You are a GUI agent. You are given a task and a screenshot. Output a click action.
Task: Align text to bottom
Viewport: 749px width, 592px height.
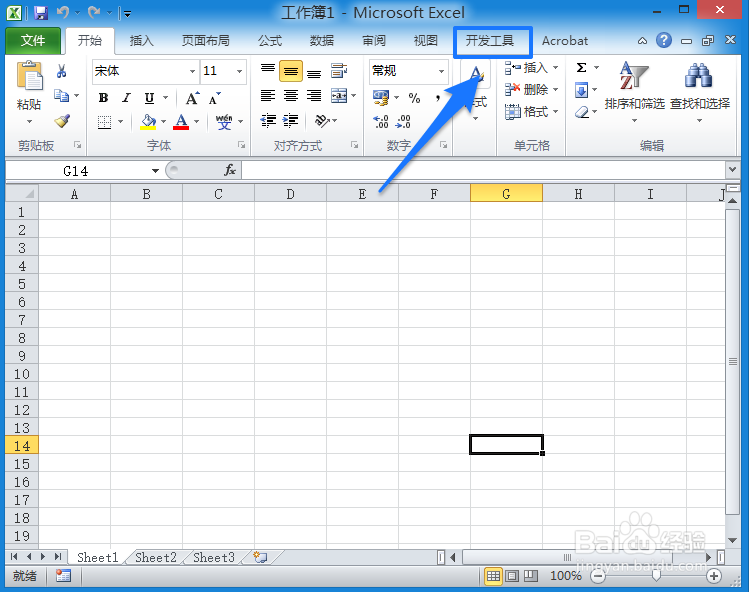pos(314,72)
